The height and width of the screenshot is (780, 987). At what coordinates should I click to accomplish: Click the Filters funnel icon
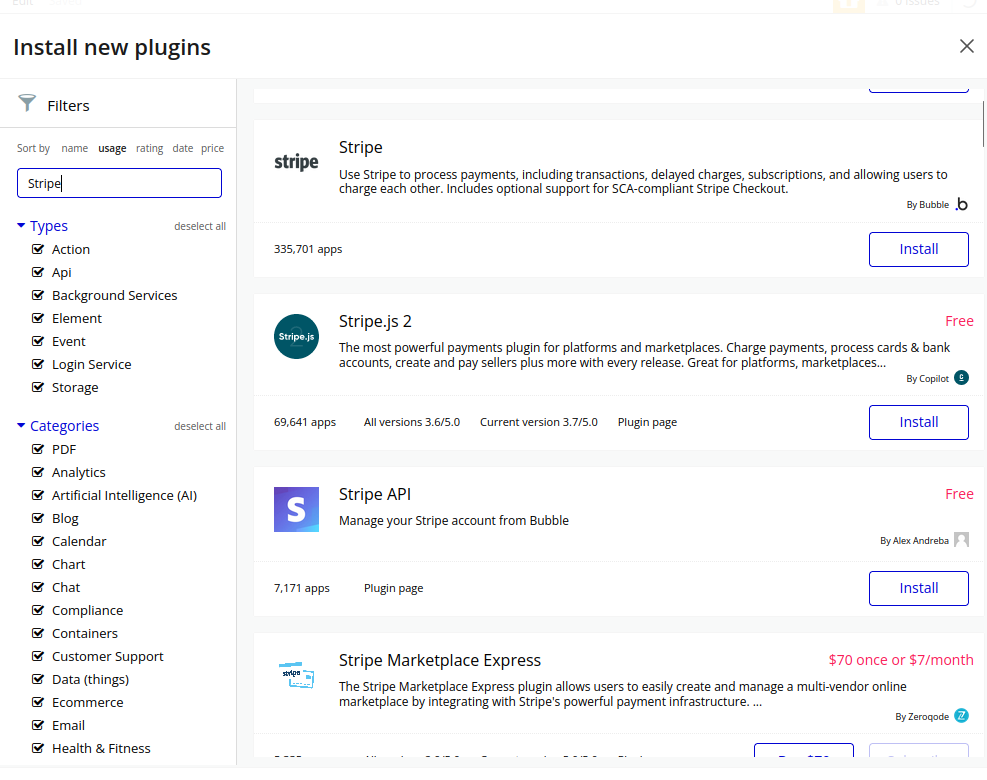pos(27,103)
